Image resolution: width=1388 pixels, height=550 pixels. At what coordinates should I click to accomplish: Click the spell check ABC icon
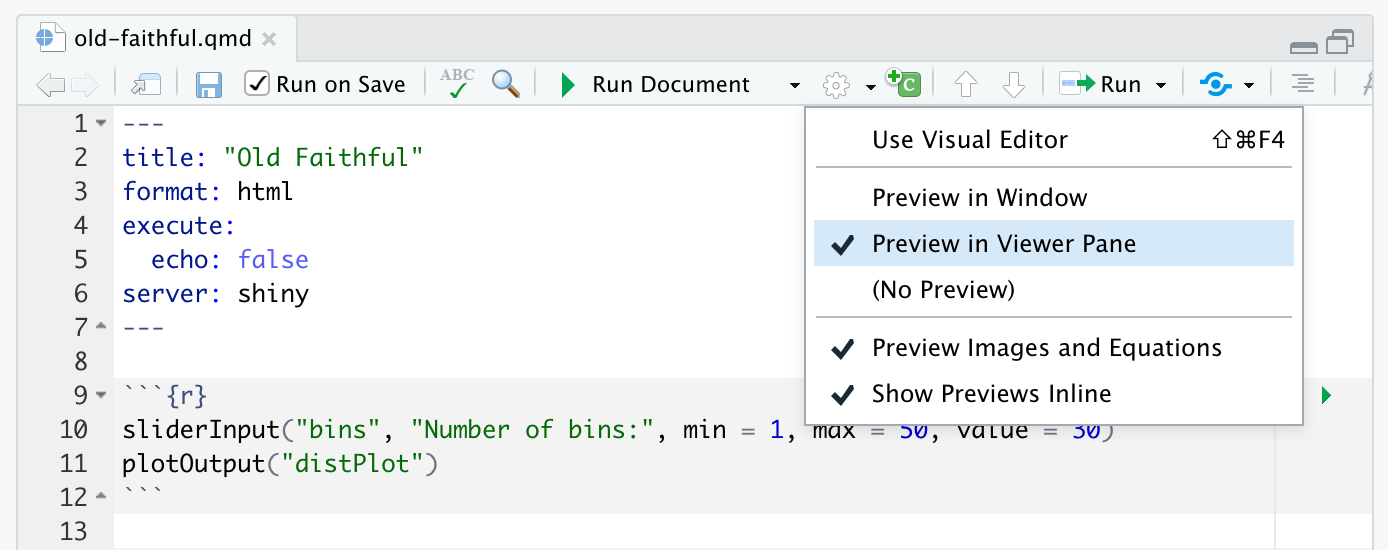click(458, 84)
